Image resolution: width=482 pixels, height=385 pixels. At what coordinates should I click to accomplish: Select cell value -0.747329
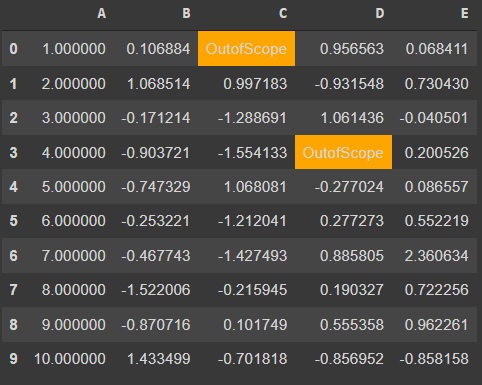tap(156, 187)
